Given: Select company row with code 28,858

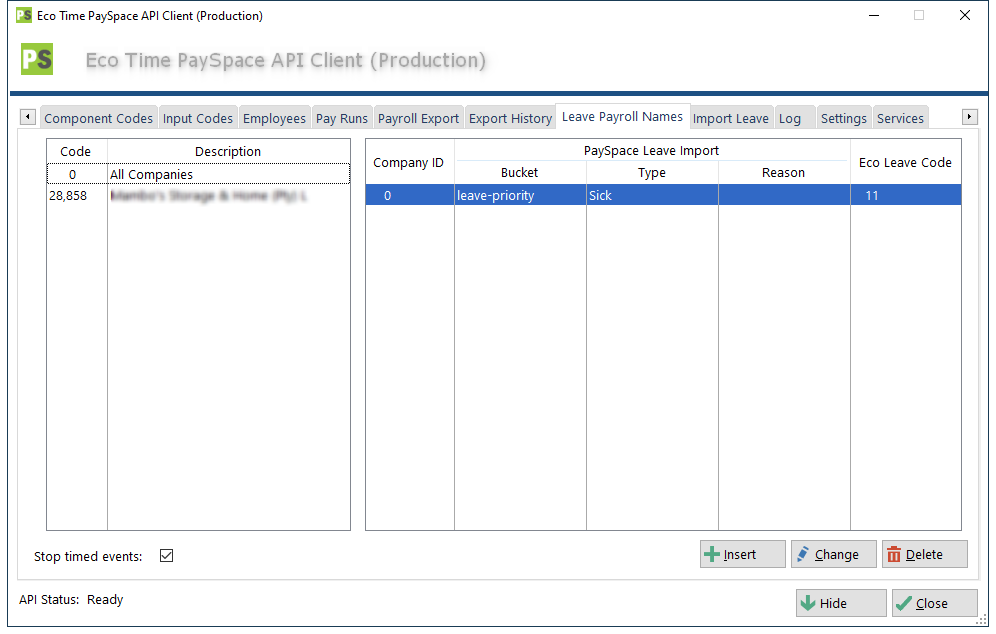Looking at the screenshot, I should pos(198,196).
